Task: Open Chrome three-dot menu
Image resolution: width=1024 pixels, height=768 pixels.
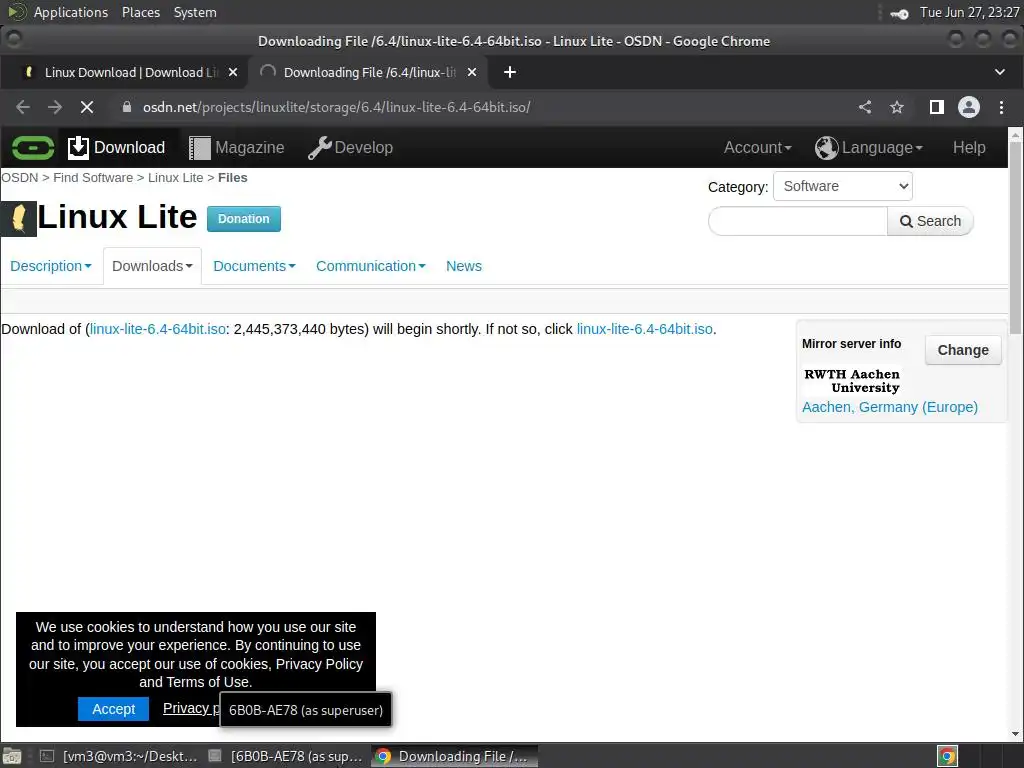Action: click(x=1001, y=107)
